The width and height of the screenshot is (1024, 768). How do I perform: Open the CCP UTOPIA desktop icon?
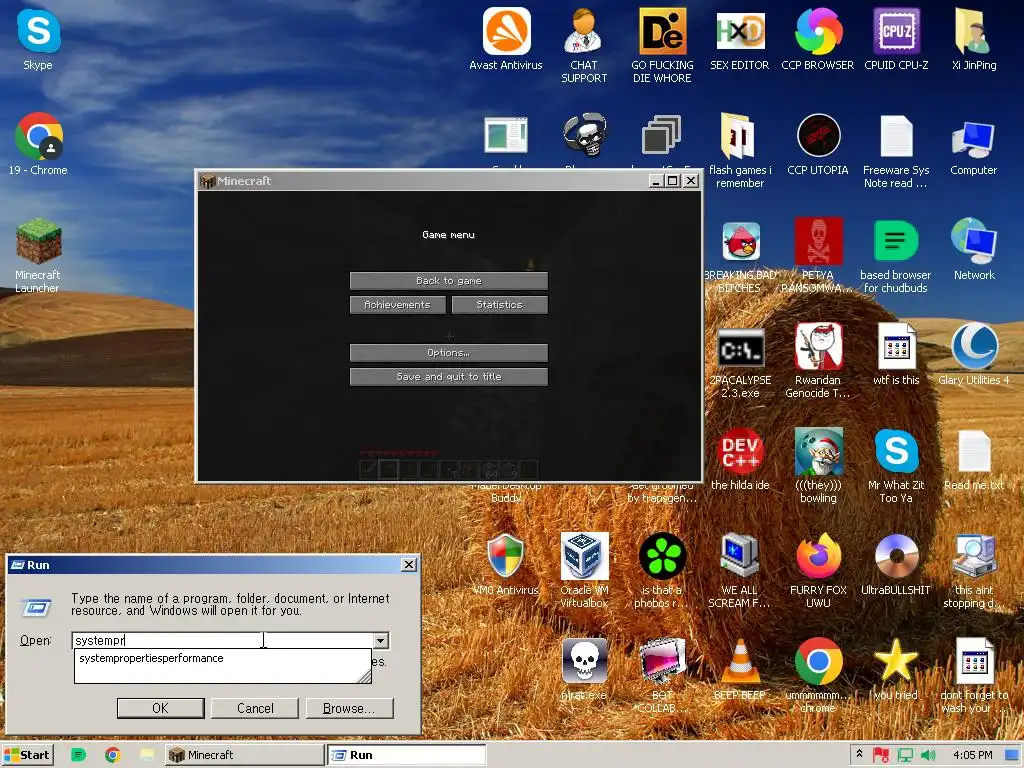(818, 144)
